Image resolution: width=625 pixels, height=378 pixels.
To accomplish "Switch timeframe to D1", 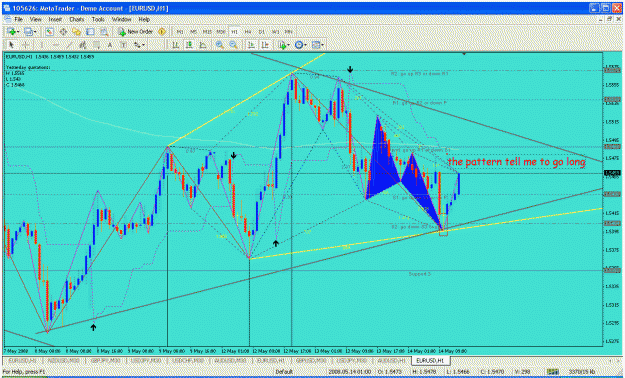I will pyautogui.click(x=262, y=32).
